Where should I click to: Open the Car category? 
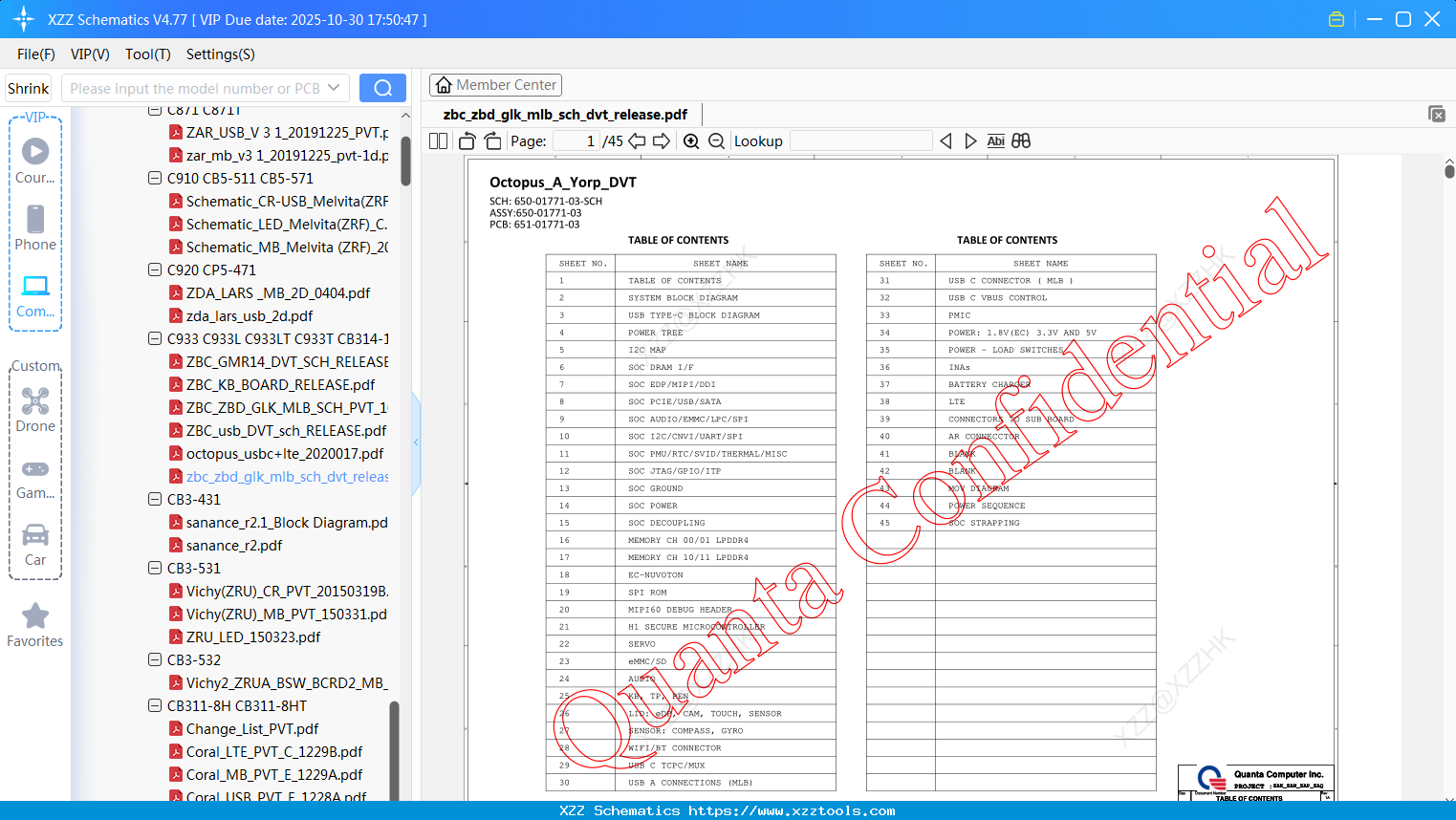click(35, 544)
